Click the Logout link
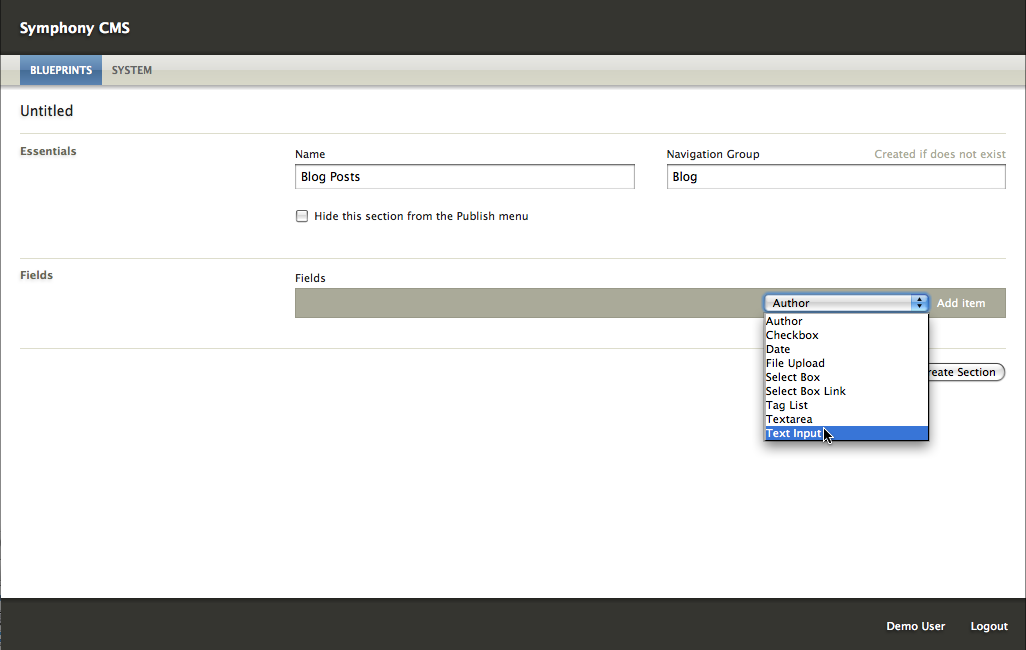 point(989,626)
